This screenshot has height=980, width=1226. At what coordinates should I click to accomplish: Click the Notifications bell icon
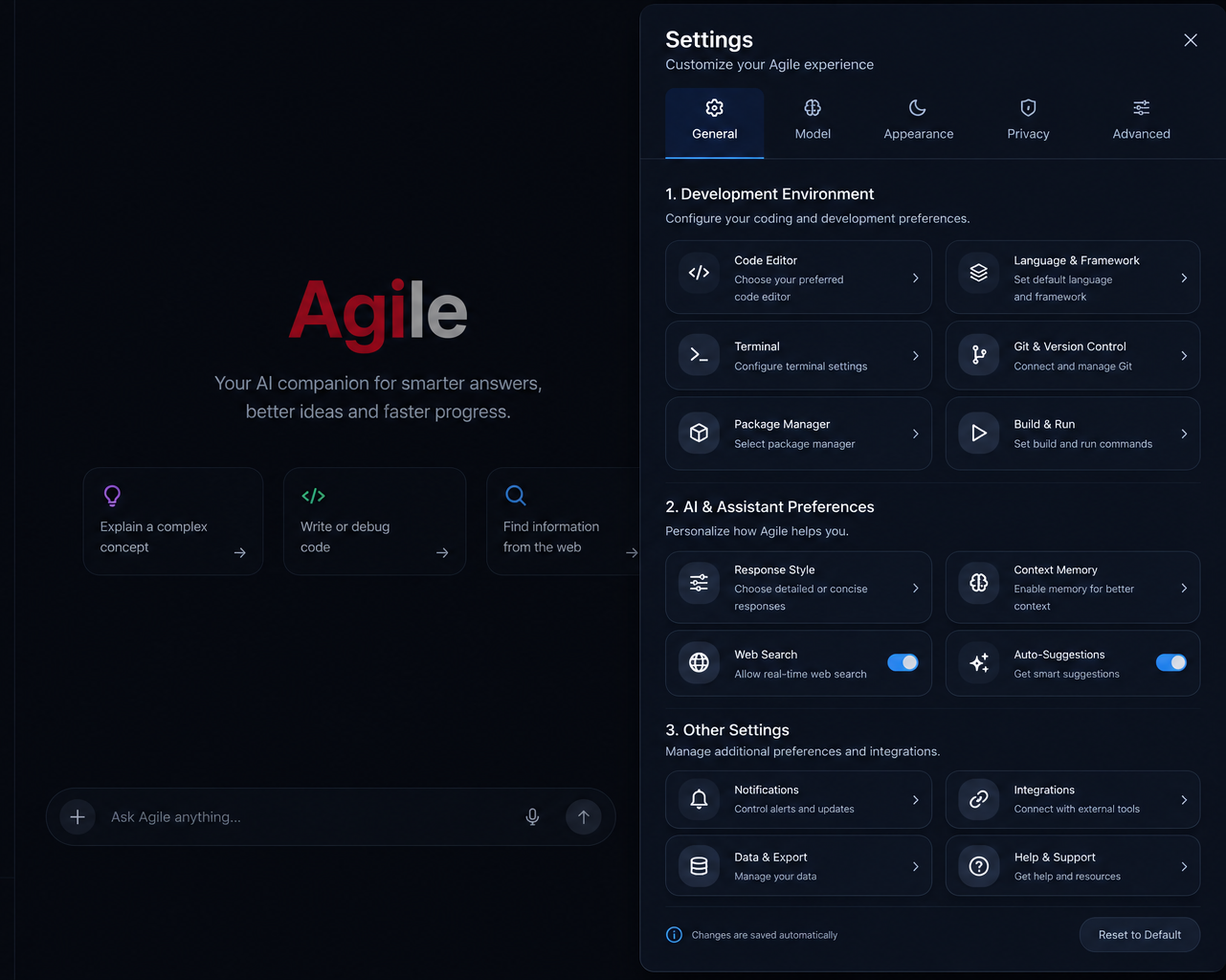tap(699, 799)
